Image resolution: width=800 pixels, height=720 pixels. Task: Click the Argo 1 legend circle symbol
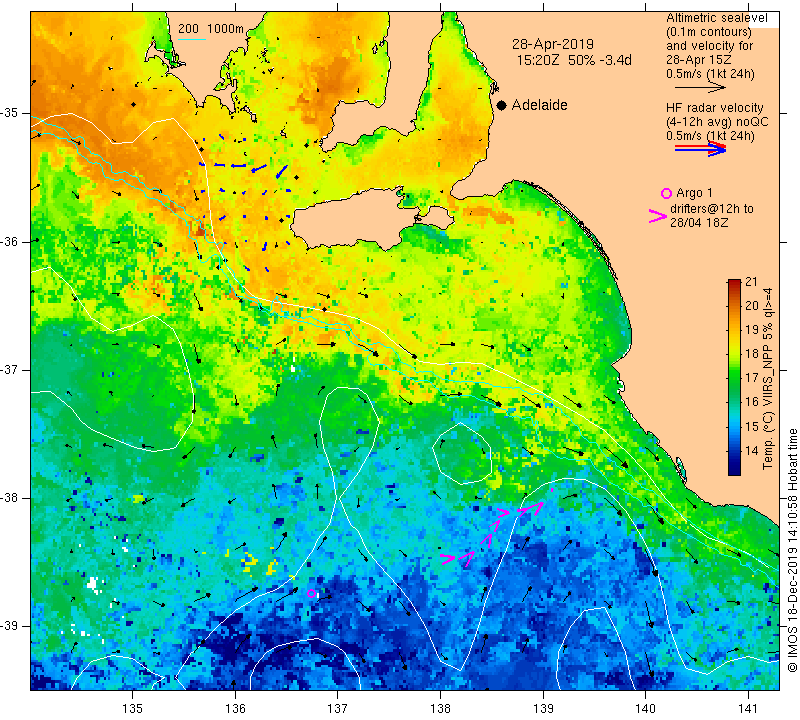(666, 193)
